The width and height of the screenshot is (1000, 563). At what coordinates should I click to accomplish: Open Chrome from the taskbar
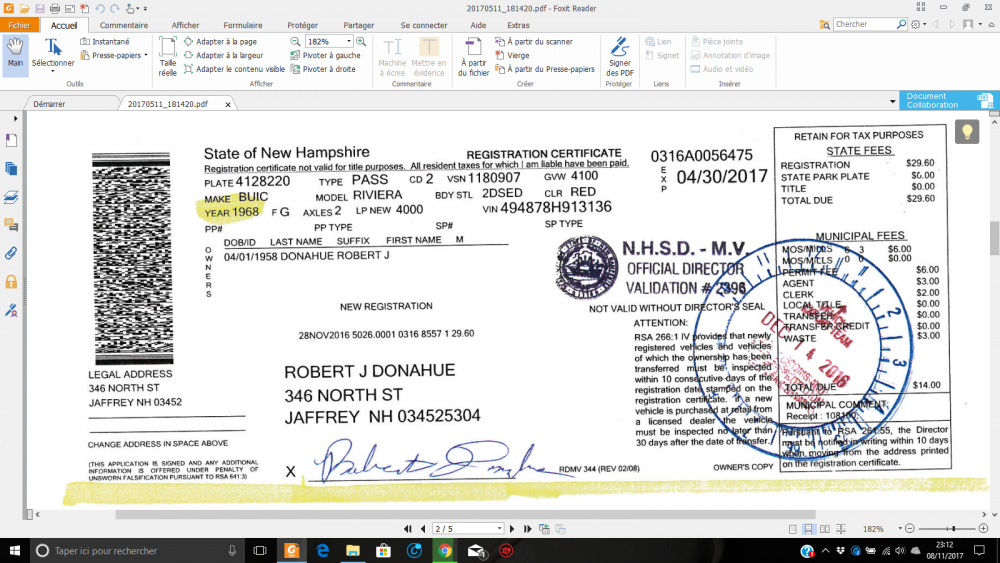tap(445, 550)
